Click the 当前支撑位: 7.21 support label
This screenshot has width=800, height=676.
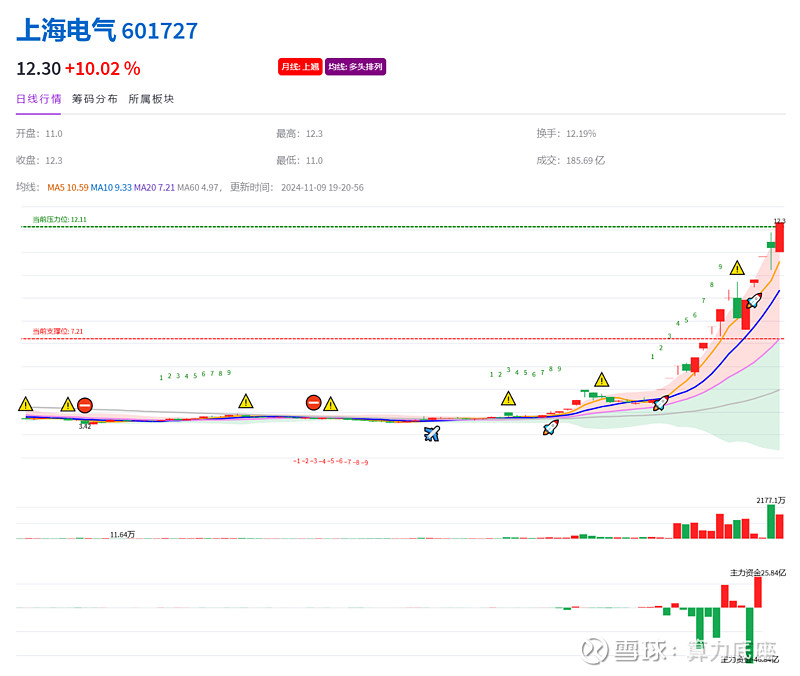coord(58,331)
